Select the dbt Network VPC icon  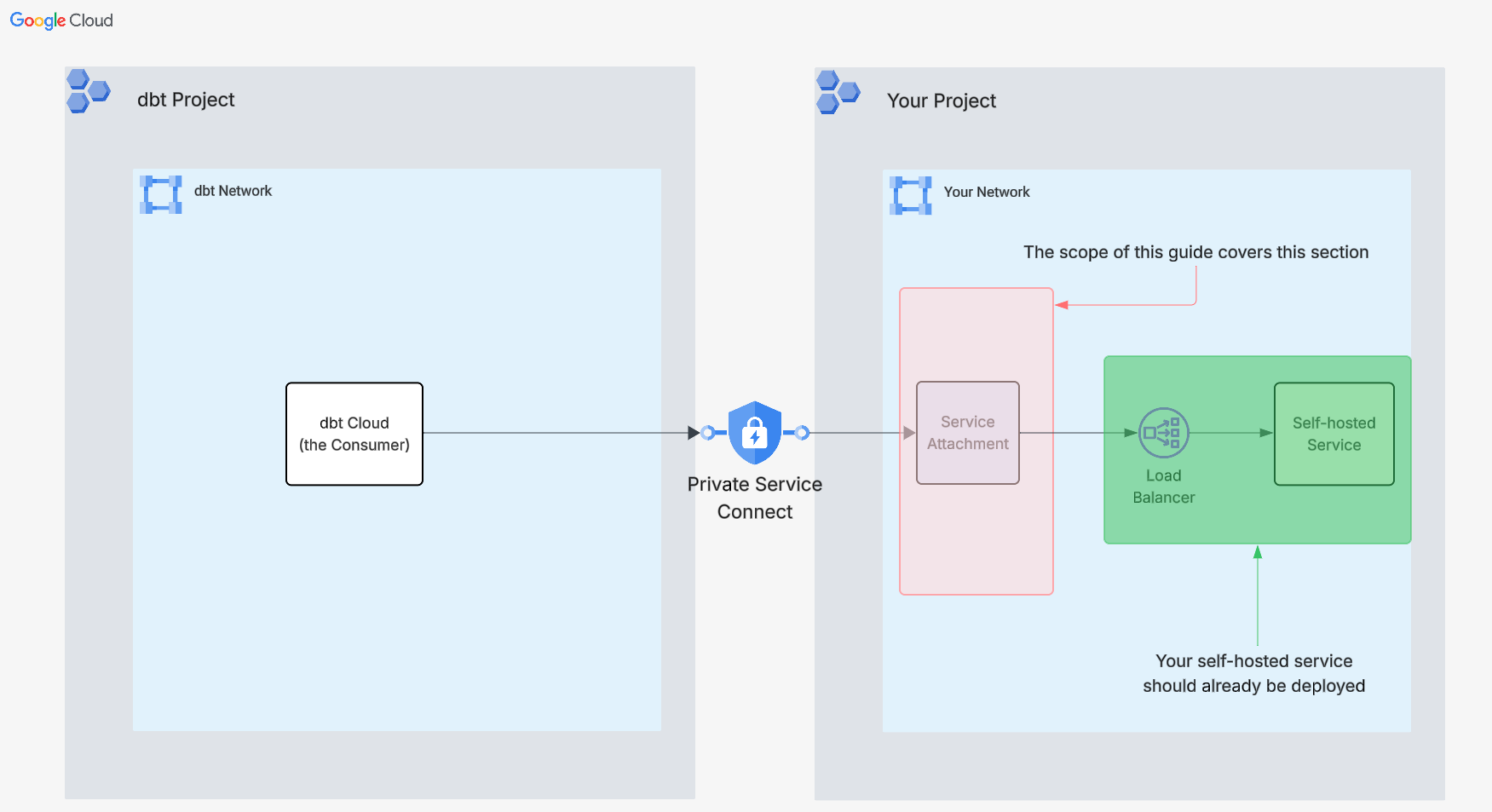pyautogui.click(x=161, y=194)
